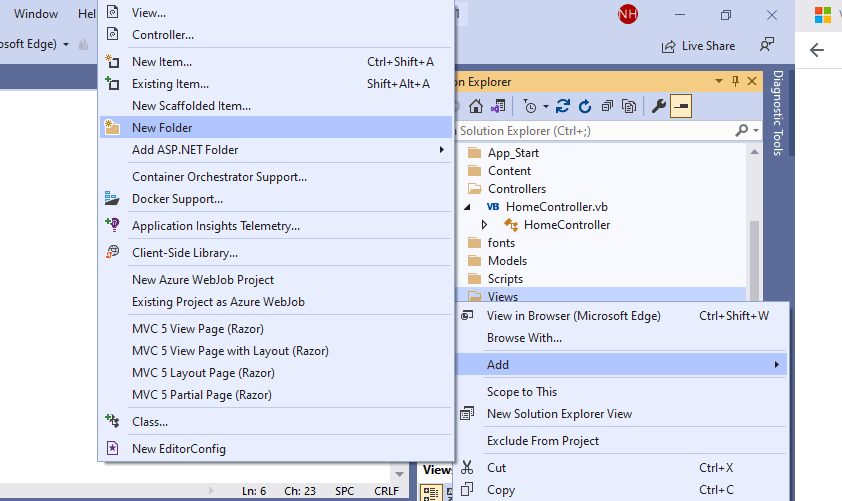Image resolution: width=842 pixels, height=501 pixels.
Task: Open the Pending Changes Filter dropdown arrow
Action: 546,106
